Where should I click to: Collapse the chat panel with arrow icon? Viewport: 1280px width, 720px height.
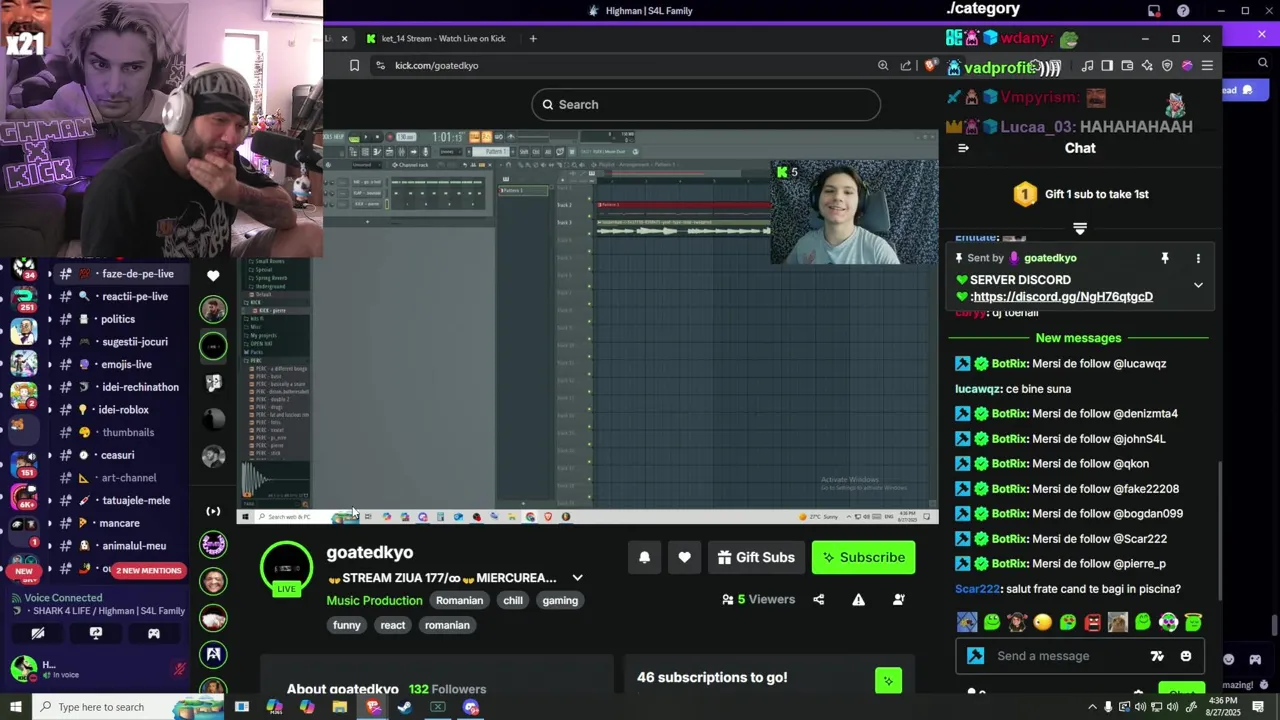(963, 148)
